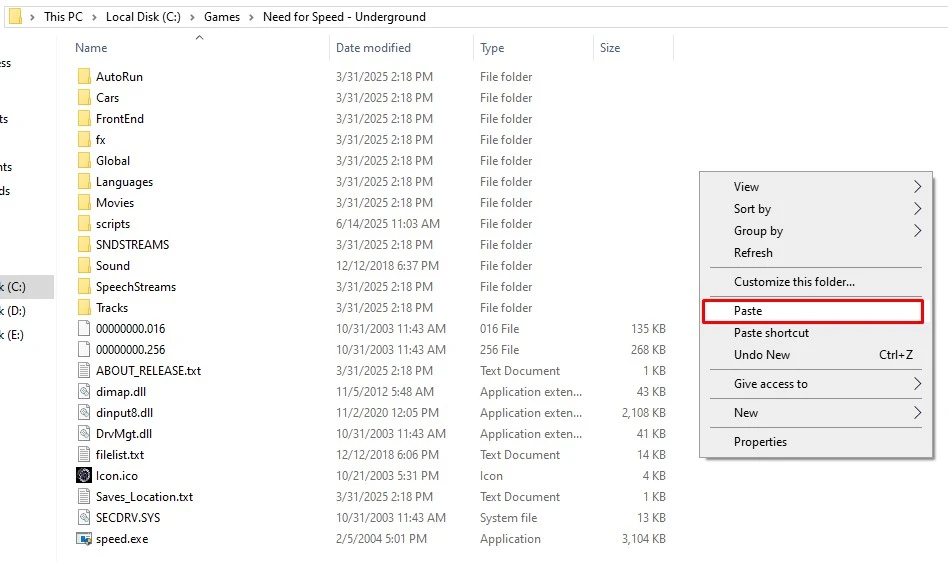This screenshot has height=562, width=948.
Task: Click the dimap.dll file icon
Action: tap(84, 392)
